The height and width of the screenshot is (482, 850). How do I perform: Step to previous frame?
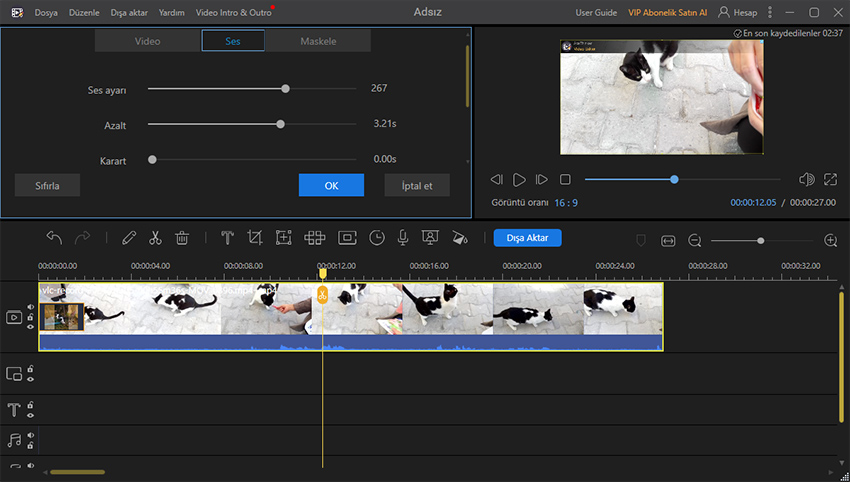(496, 179)
